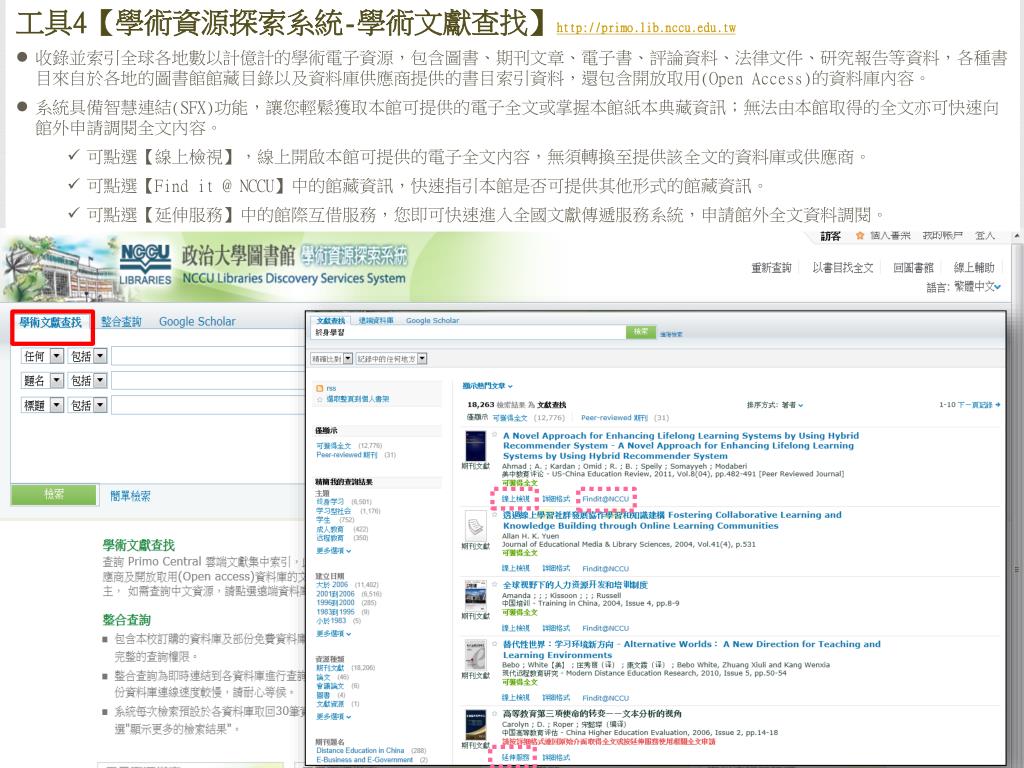Click the document icon of the second result
1024x768 pixels.
pos(477,526)
